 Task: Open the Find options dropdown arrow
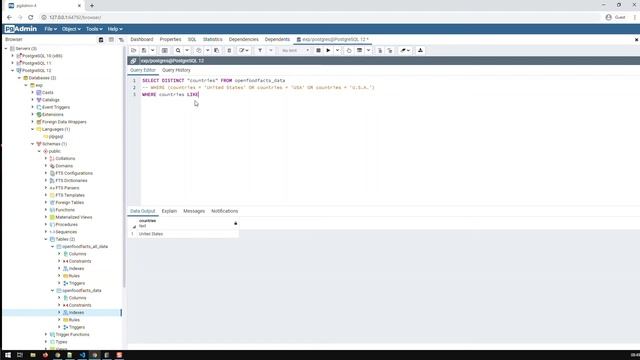187,51
